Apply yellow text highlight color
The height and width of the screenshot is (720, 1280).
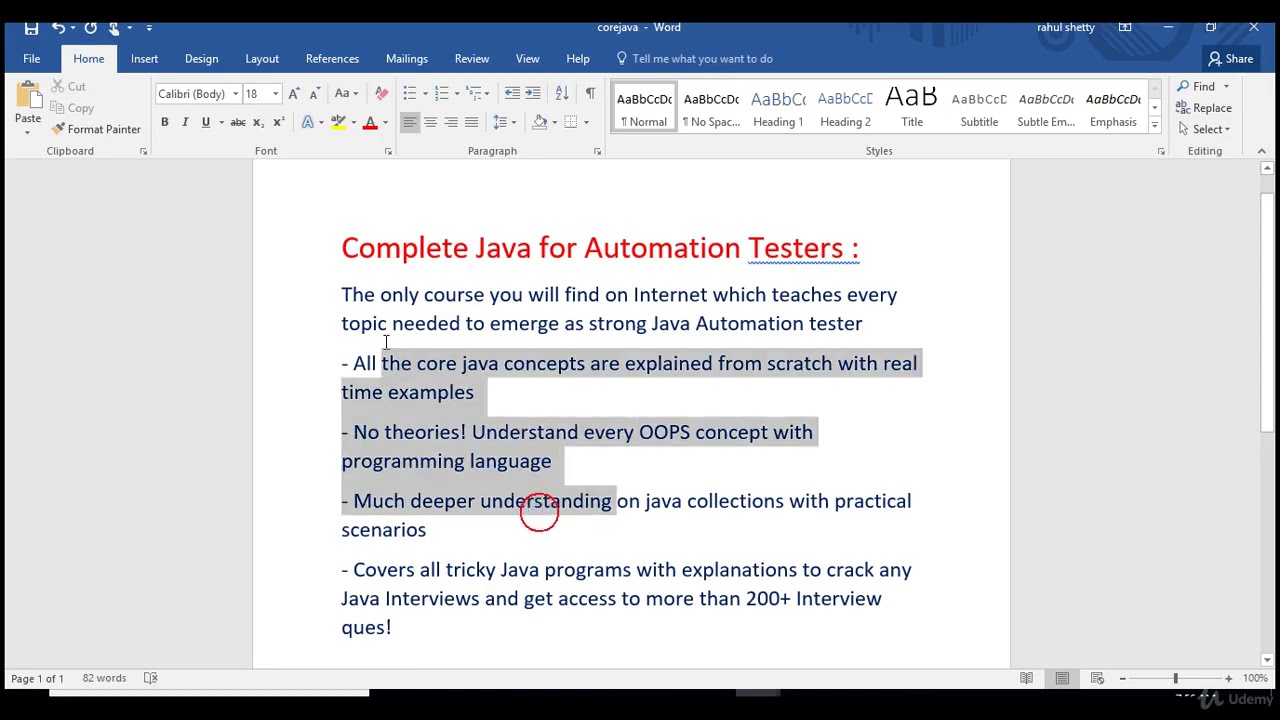coord(339,122)
